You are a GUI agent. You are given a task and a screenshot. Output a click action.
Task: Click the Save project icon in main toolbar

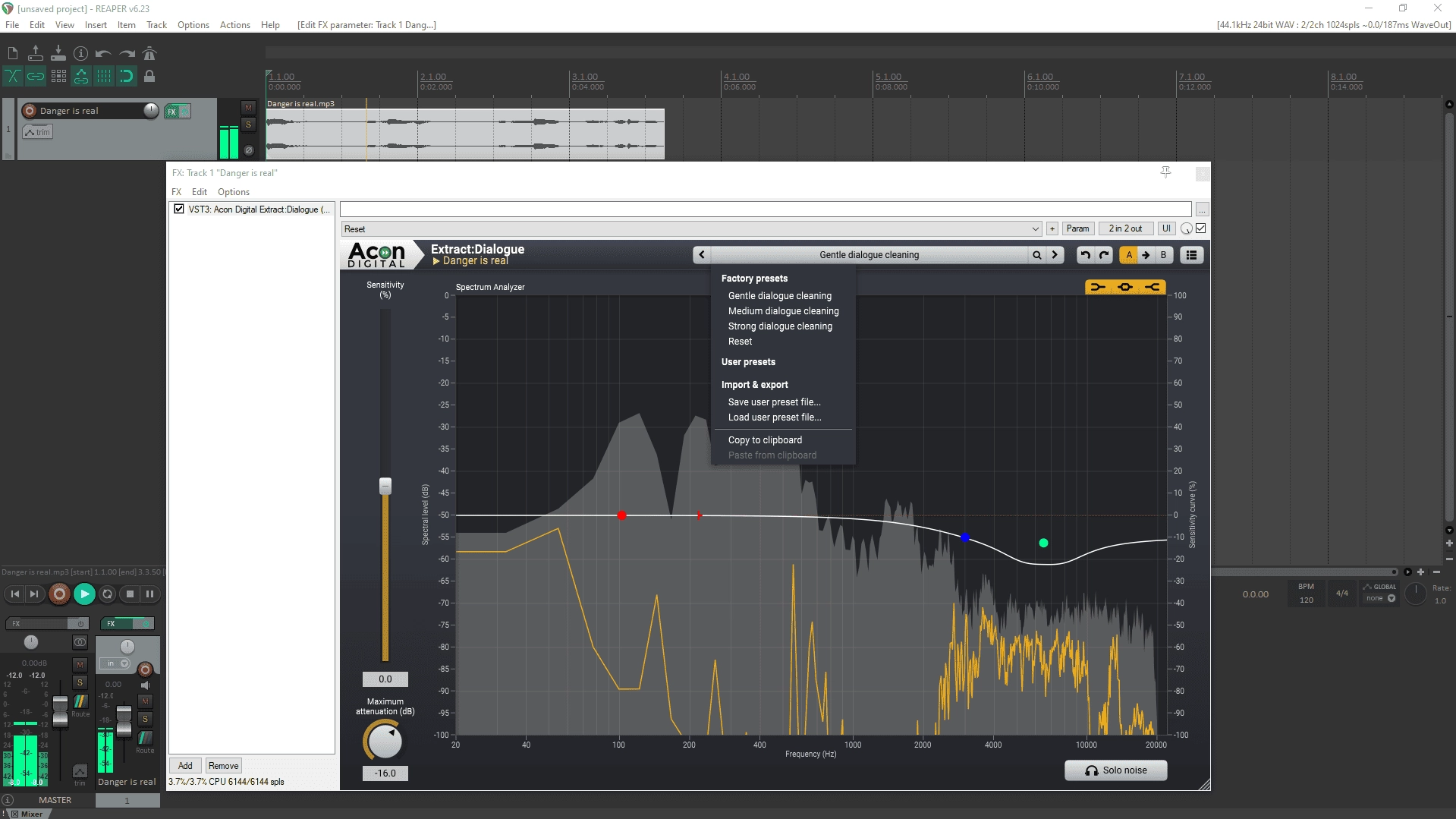point(58,53)
